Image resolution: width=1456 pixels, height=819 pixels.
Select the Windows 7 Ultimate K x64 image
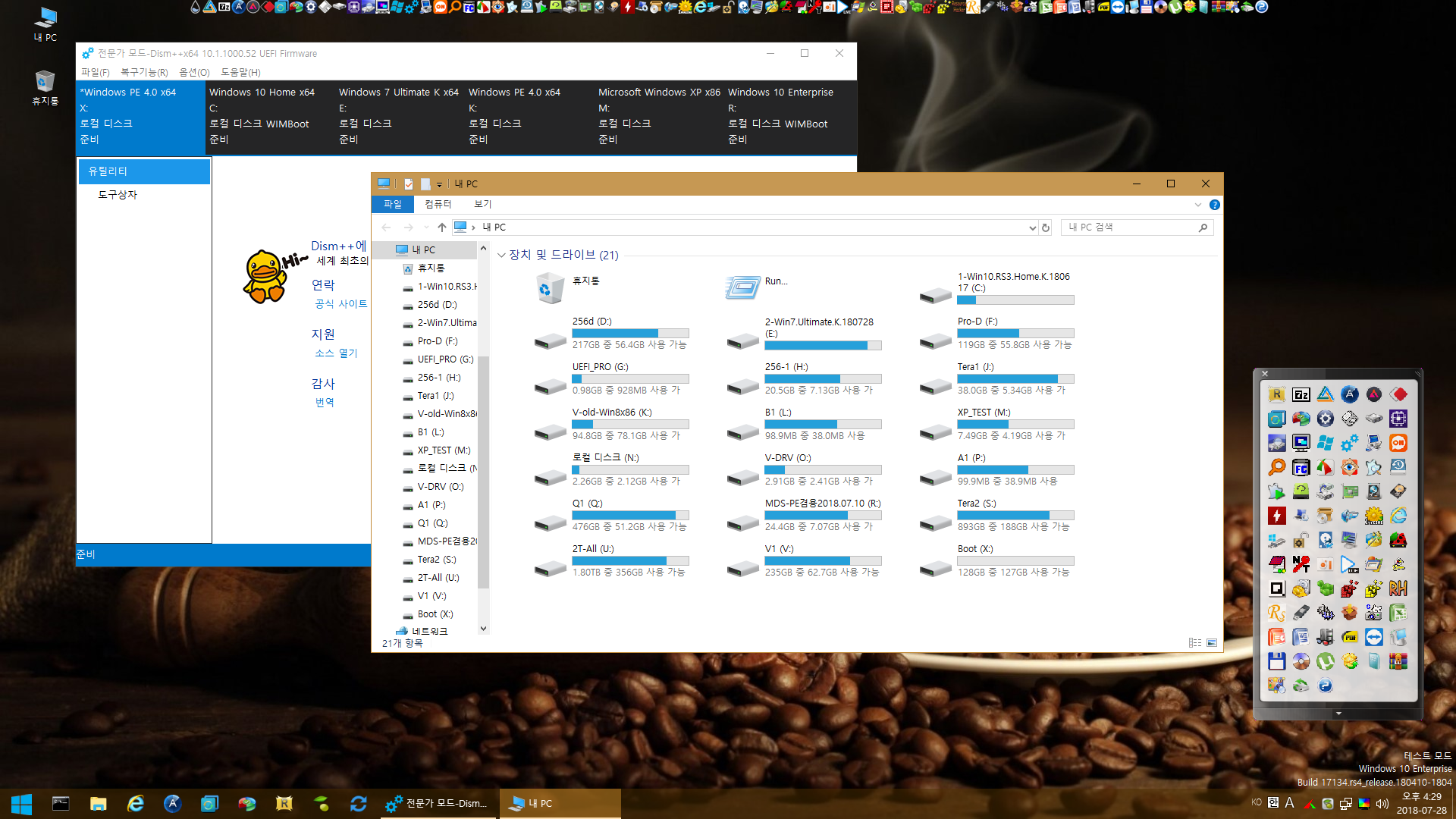point(400,116)
